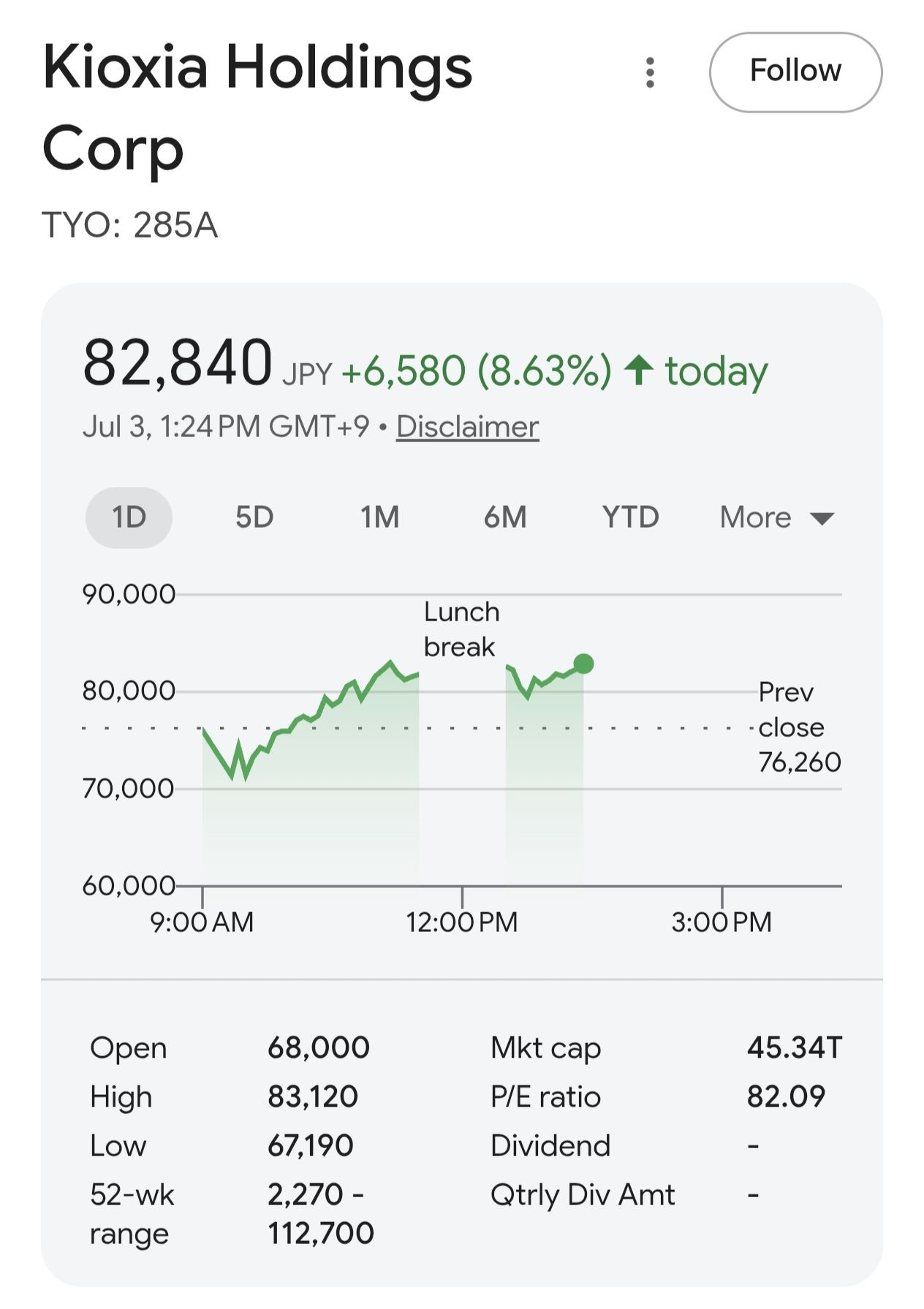
Task: Click the green current price dot on chart
Action: click(x=583, y=664)
